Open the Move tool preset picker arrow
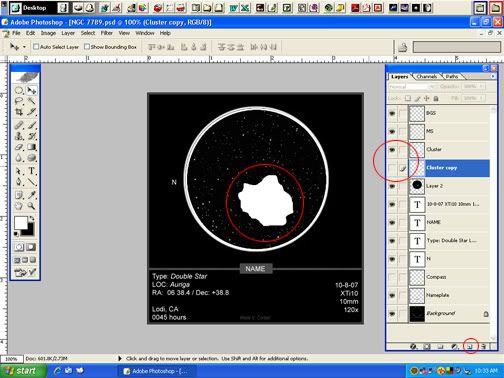 (x=24, y=47)
